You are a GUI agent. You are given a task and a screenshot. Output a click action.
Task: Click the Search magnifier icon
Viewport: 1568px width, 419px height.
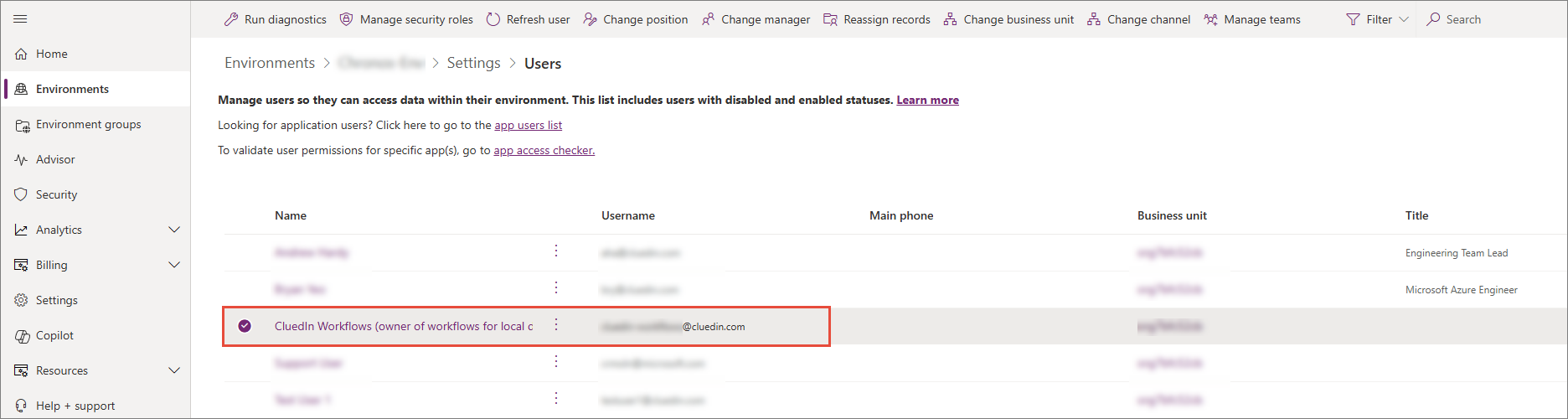pos(1433,18)
